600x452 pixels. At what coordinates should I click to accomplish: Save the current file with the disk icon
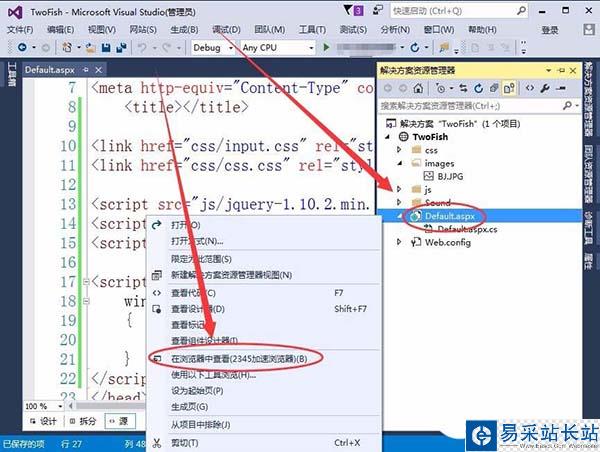(106, 47)
